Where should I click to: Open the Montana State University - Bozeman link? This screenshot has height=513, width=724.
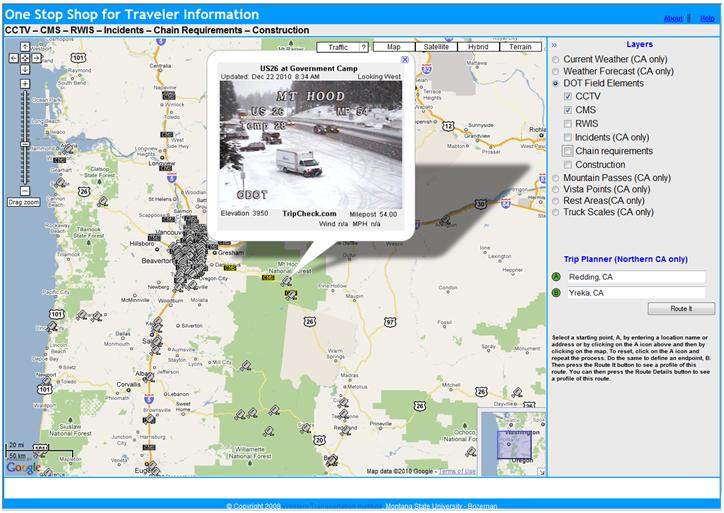pyautogui.click(x=441, y=507)
